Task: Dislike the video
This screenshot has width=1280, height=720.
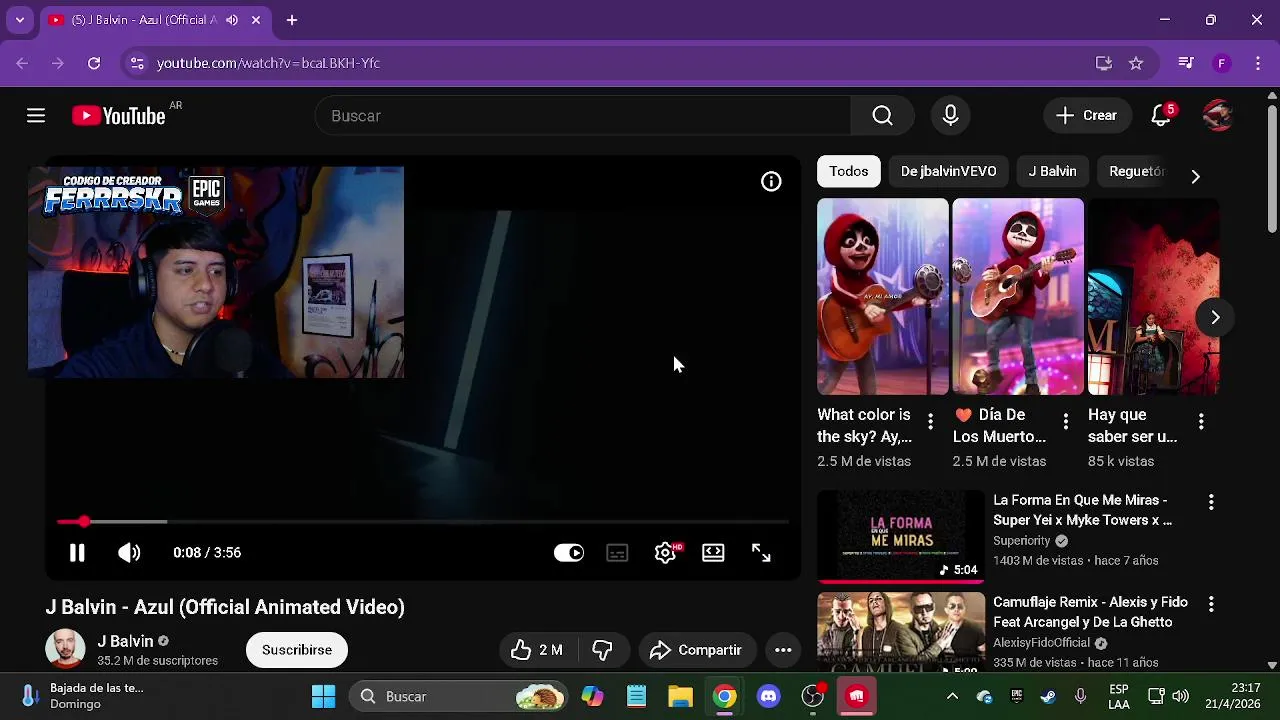Action: point(602,650)
